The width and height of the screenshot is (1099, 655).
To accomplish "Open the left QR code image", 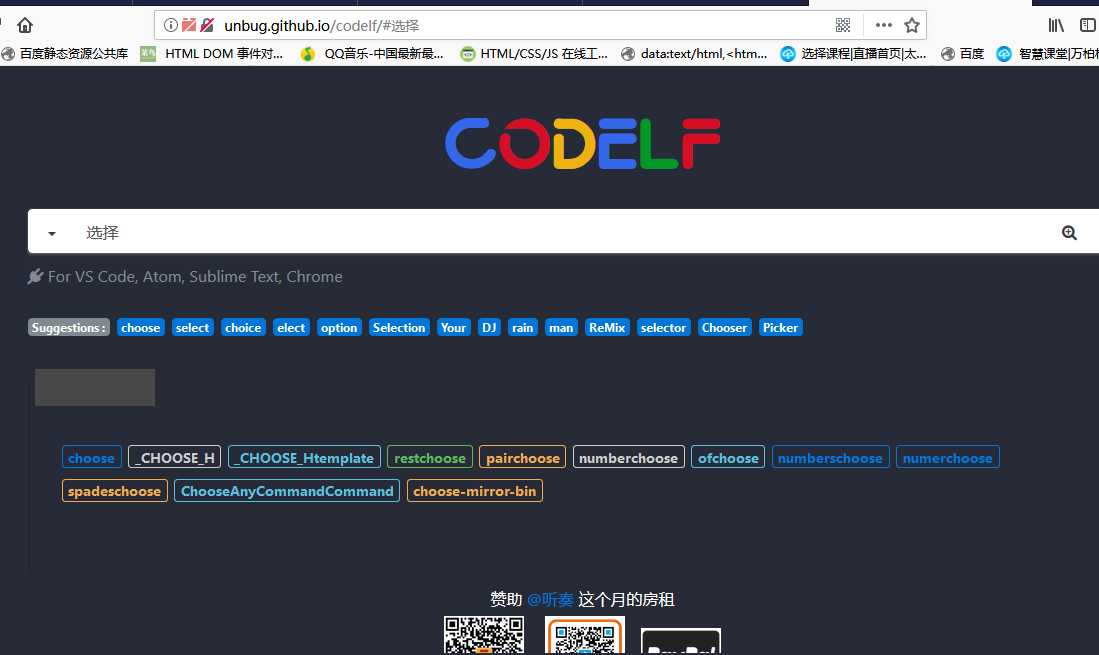I will coord(484,635).
